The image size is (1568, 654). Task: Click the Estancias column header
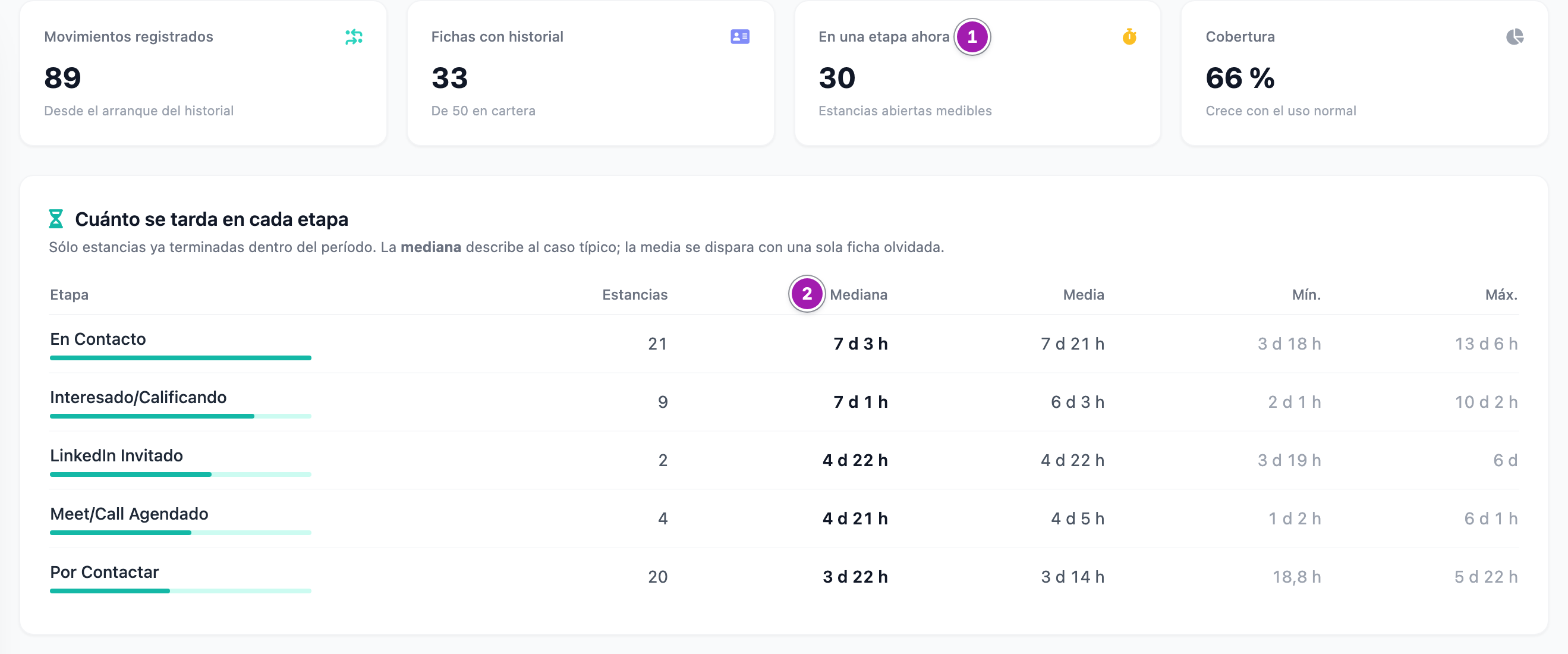point(635,295)
